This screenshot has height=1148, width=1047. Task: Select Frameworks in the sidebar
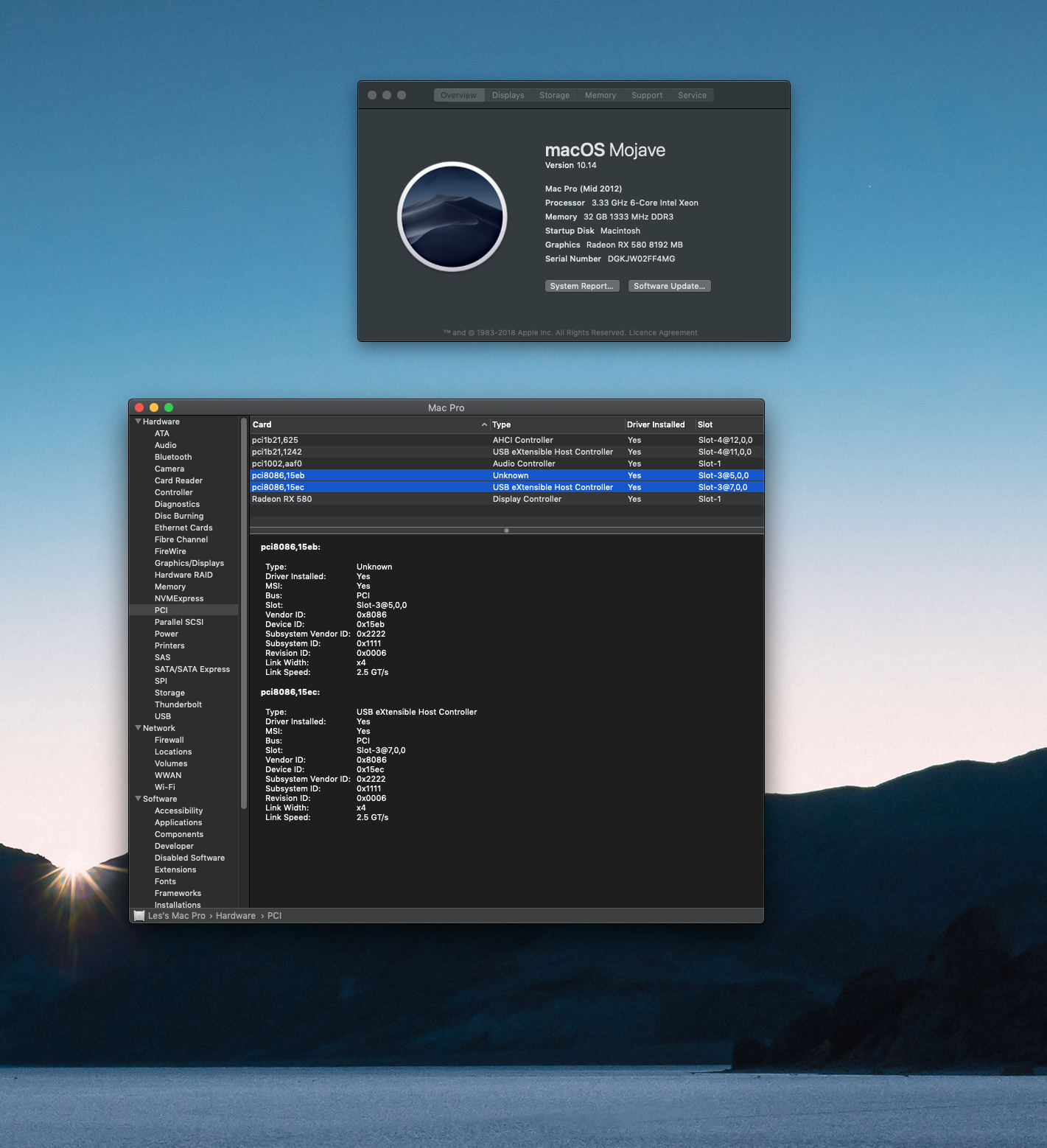178,893
